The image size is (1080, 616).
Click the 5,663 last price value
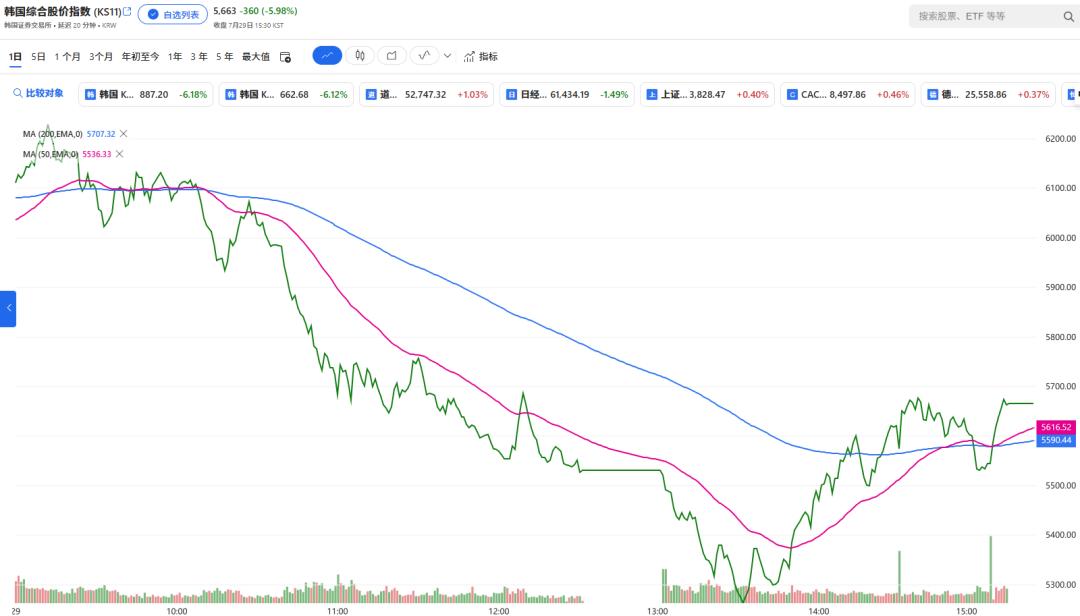point(225,11)
